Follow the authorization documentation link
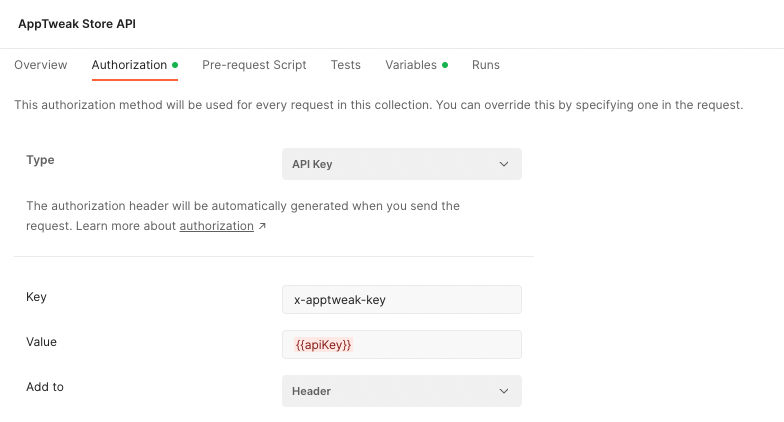The image size is (784, 422). [x=216, y=226]
